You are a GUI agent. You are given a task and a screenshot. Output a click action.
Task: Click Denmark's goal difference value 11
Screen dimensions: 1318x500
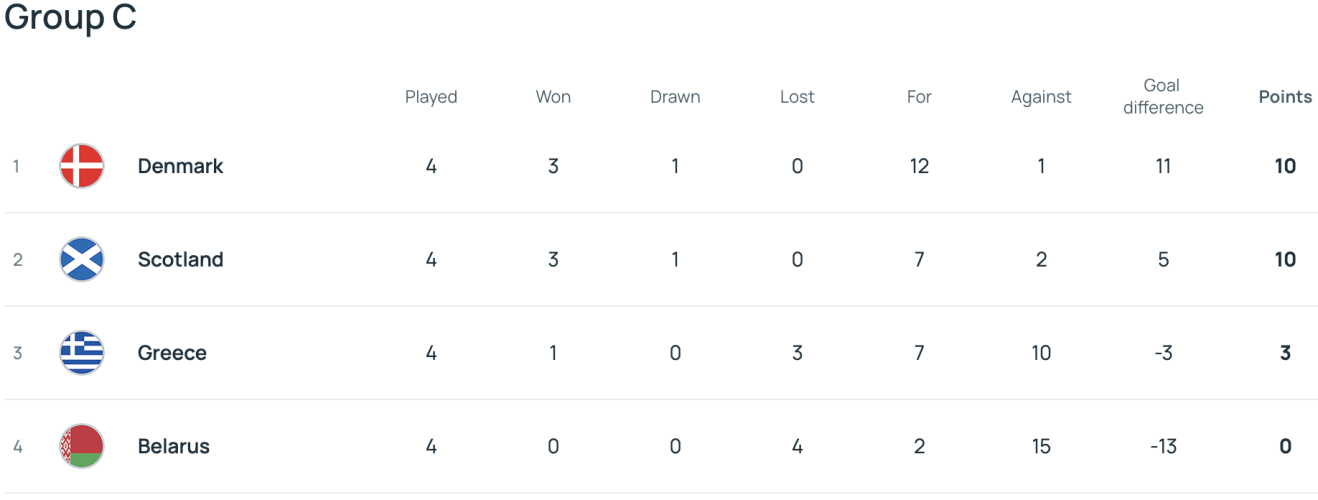1163,166
